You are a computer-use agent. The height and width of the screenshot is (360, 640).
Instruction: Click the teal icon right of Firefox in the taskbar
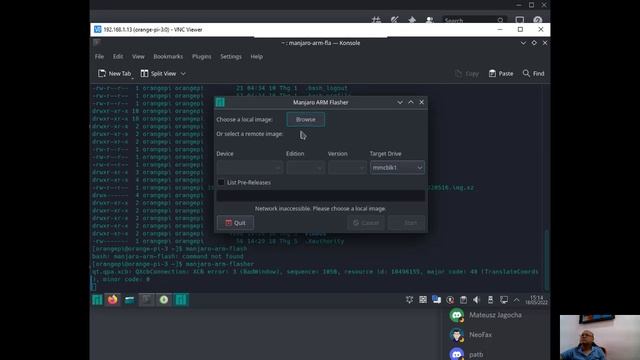click(x=130, y=300)
